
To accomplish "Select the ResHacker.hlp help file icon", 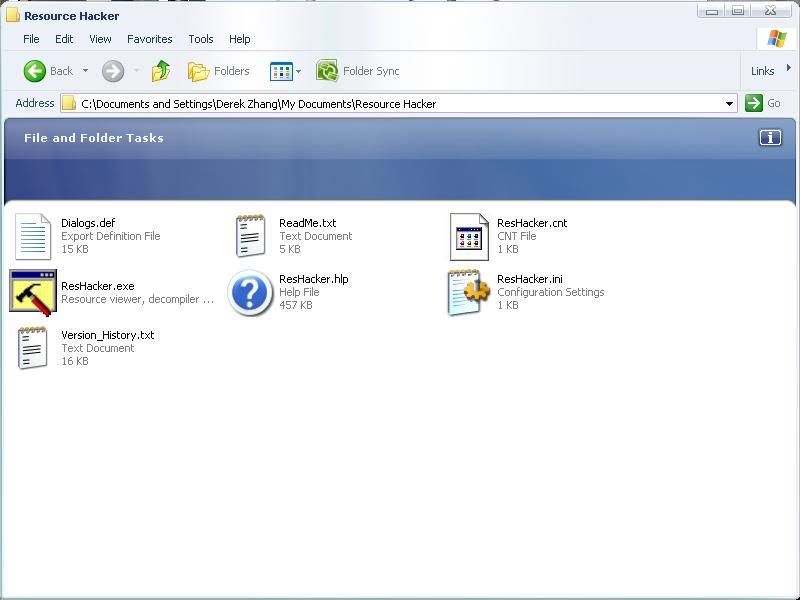I will 250,292.
